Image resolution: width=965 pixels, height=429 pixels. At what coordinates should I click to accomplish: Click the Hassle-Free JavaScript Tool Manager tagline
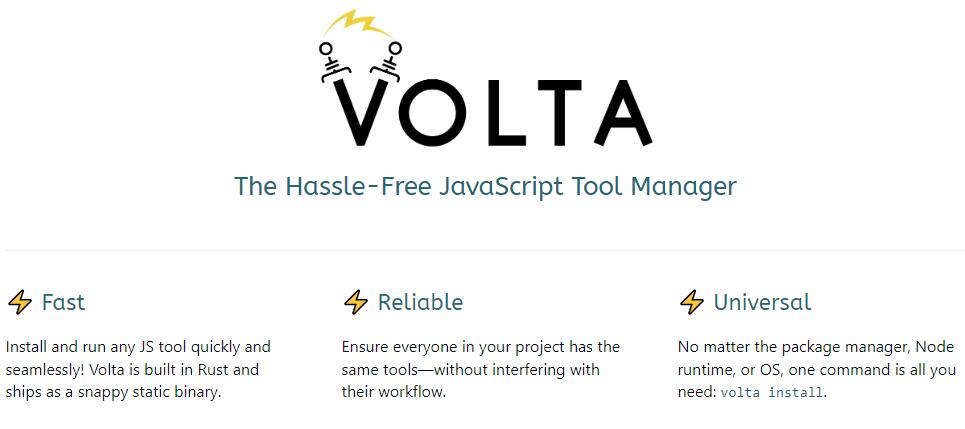click(x=485, y=186)
